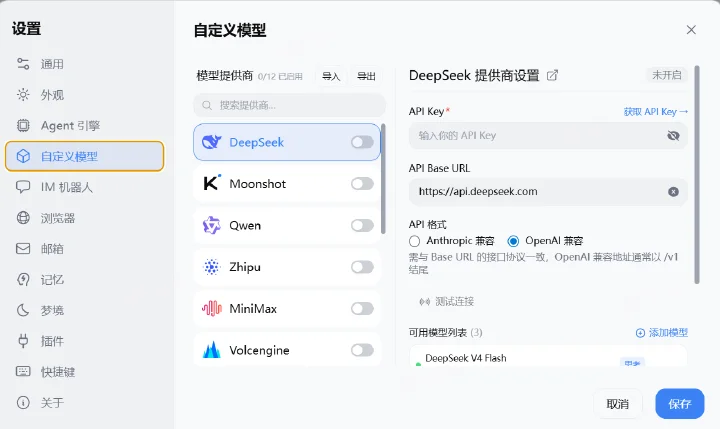Click the 邮箱 envelope icon
Screen dimensions: 720x429
click(23, 248)
